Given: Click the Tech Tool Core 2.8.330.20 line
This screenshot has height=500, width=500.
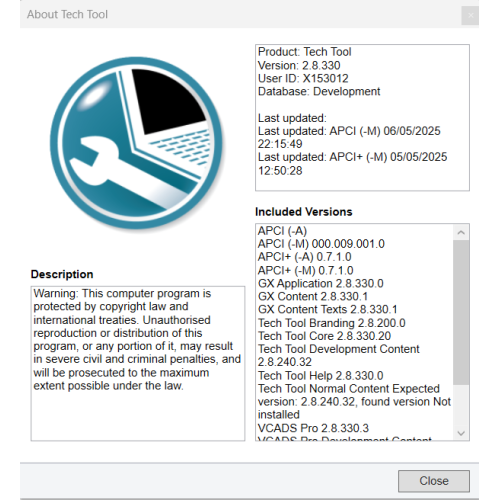Looking at the screenshot, I should click(324, 336).
